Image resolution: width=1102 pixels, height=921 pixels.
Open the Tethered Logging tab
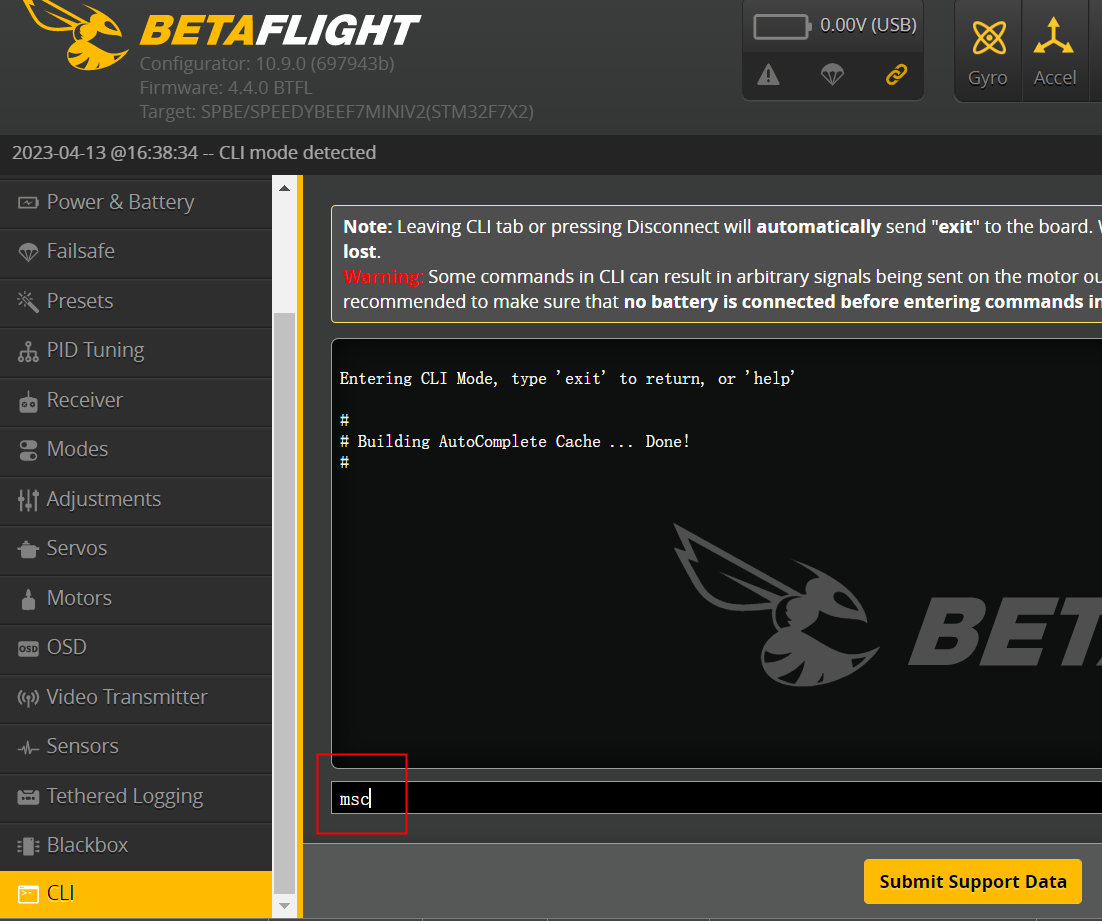(136, 797)
